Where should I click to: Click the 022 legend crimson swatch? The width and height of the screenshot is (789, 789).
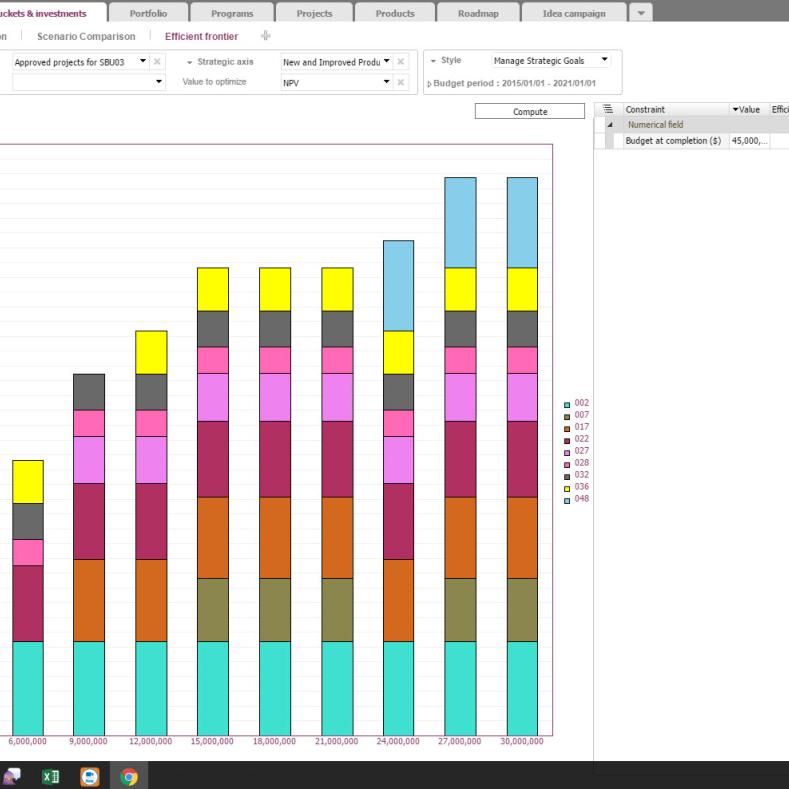point(567,441)
